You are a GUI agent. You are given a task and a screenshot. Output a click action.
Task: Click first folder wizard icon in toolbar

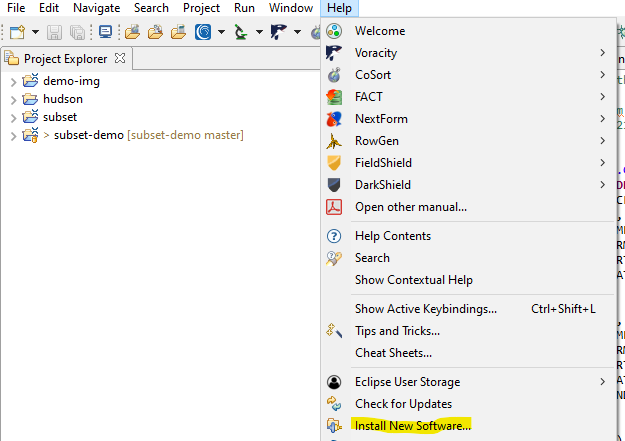(x=132, y=32)
